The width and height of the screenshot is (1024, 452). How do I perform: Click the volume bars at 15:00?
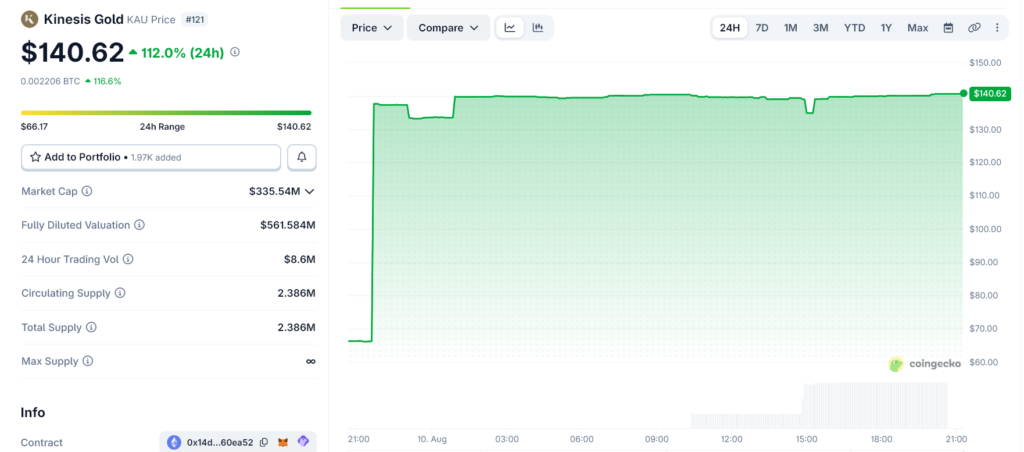click(807, 406)
